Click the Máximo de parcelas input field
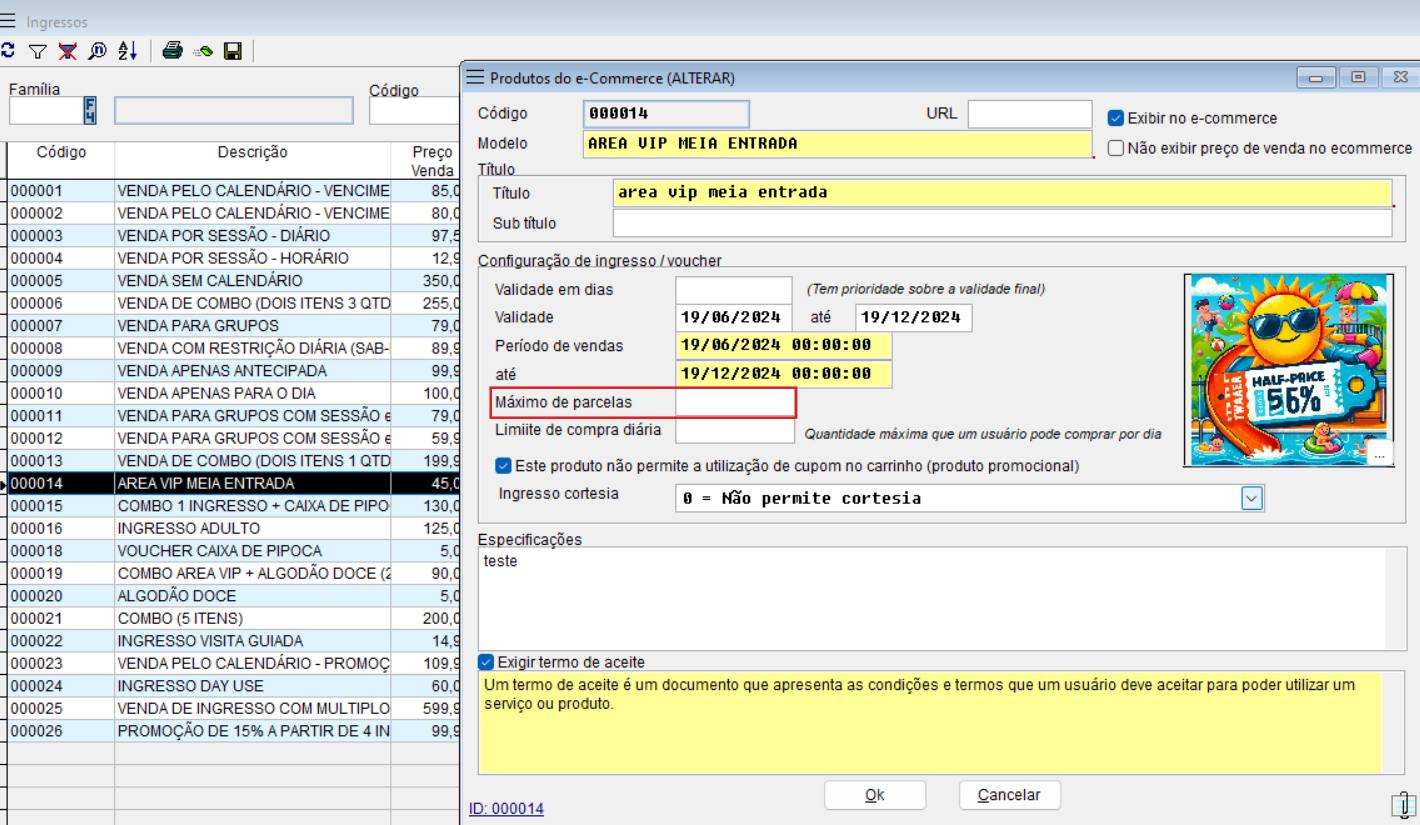1420x825 pixels. pos(734,402)
